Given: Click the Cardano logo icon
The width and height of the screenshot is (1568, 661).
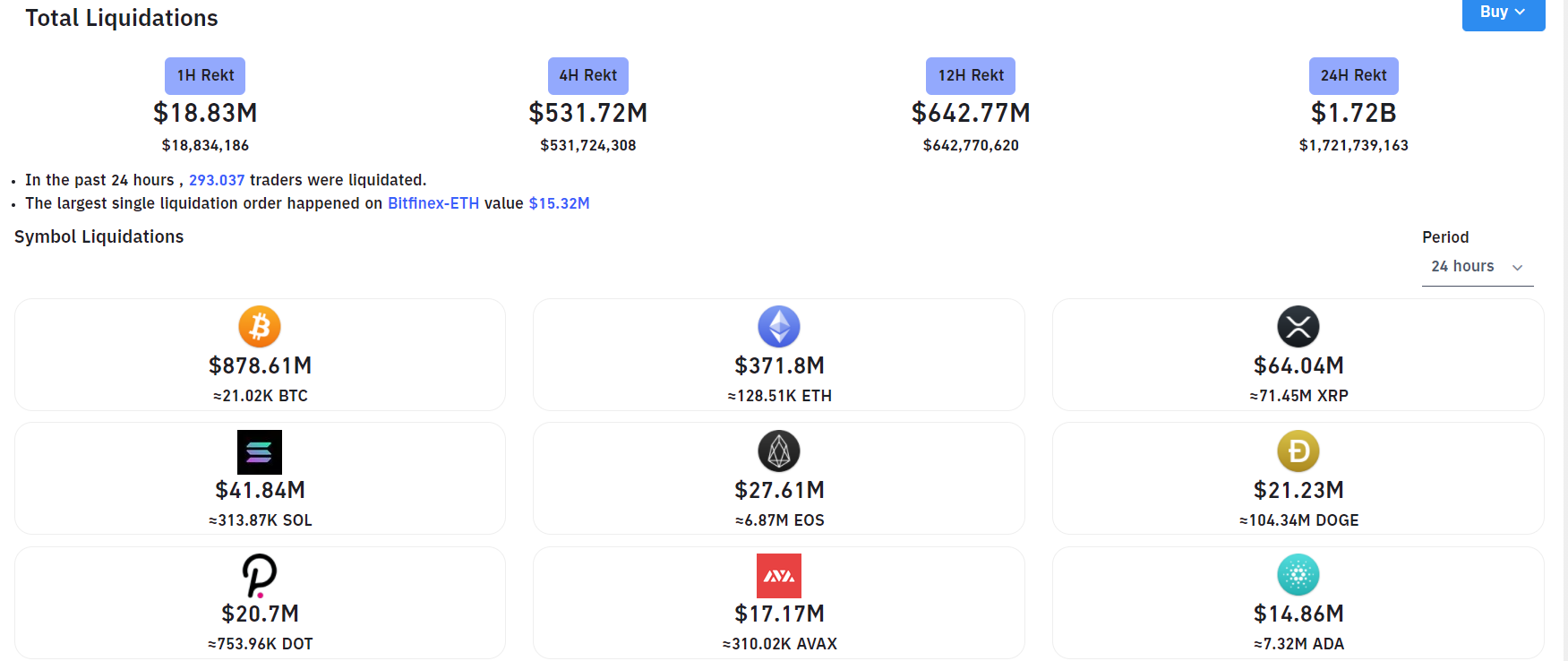Looking at the screenshot, I should click(1298, 575).
